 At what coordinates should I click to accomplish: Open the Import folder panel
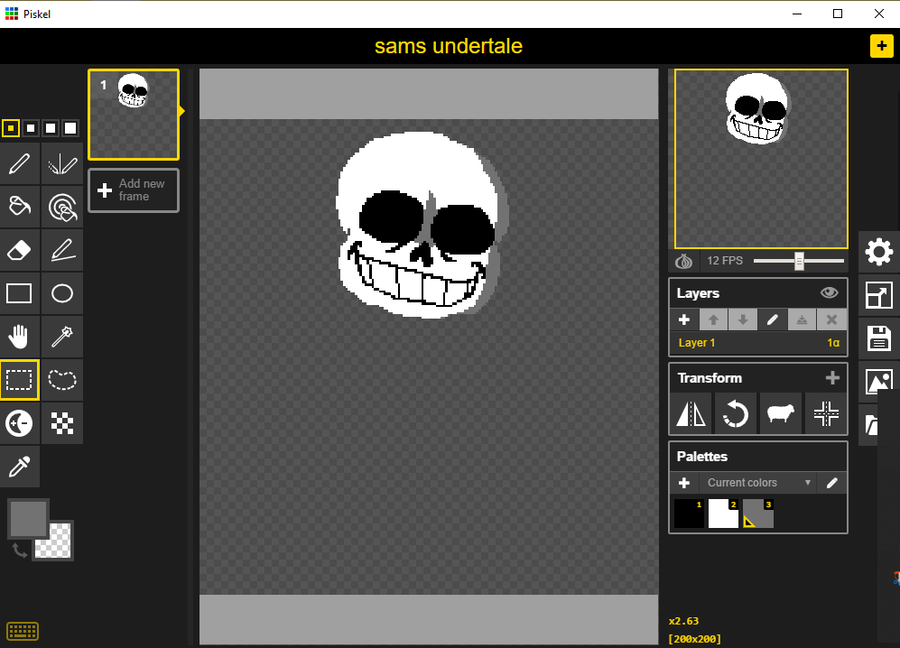(x=871, y=425)
